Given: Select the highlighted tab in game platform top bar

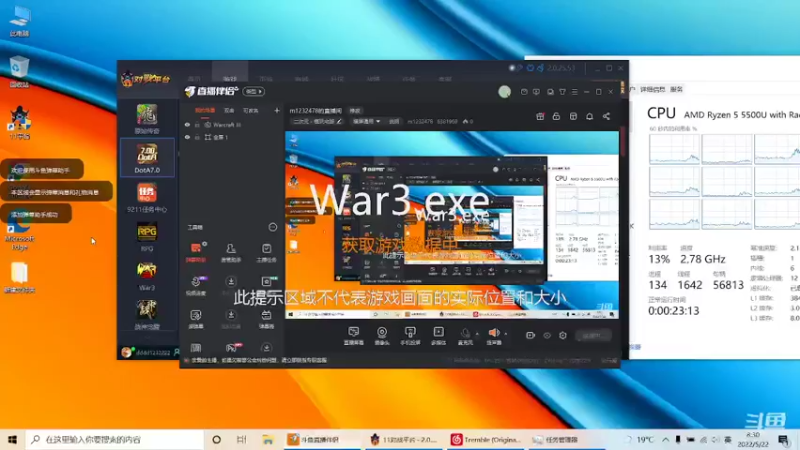Looking at the screenshot, I should tap(230, 73).
